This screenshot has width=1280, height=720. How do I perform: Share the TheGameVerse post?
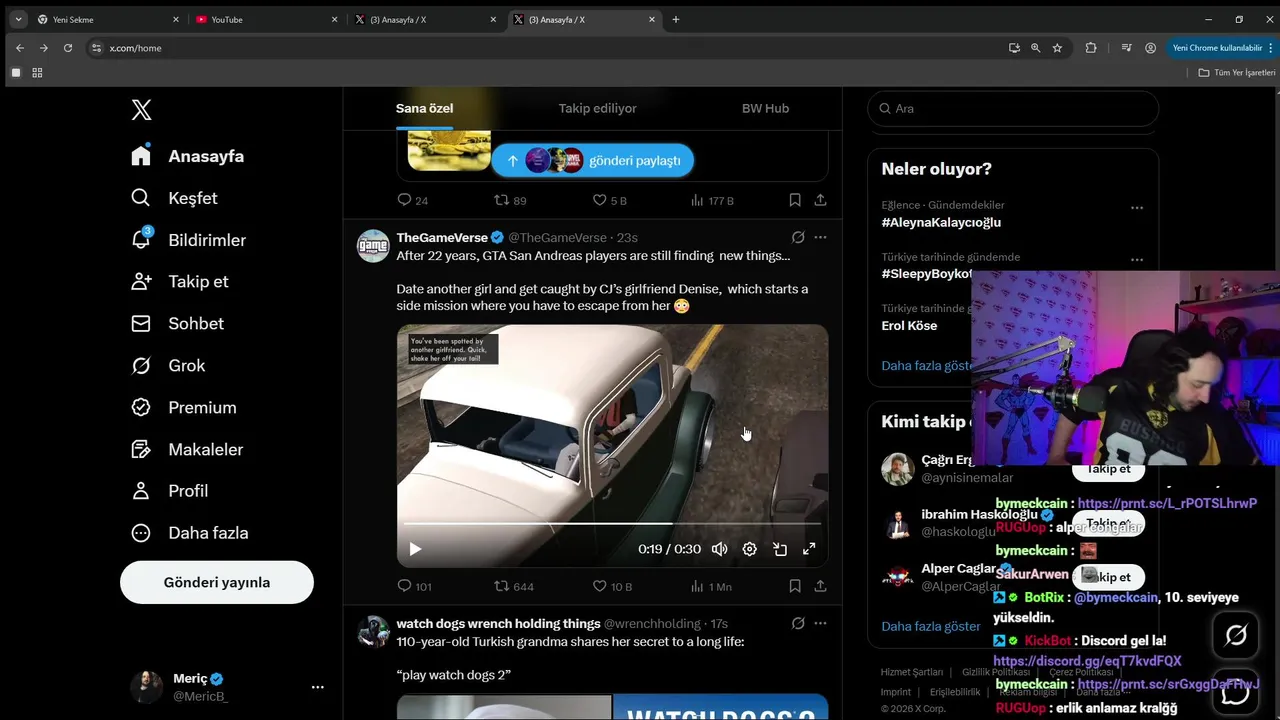pos(820,586)
